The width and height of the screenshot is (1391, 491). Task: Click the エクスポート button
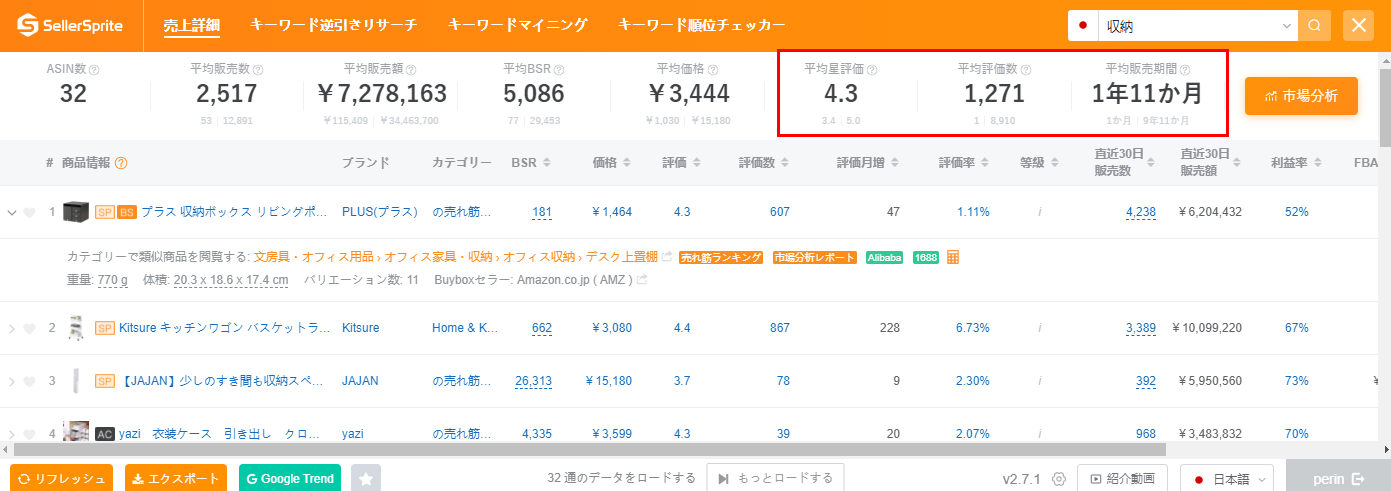pyautogui.click(x=176, y=479)
